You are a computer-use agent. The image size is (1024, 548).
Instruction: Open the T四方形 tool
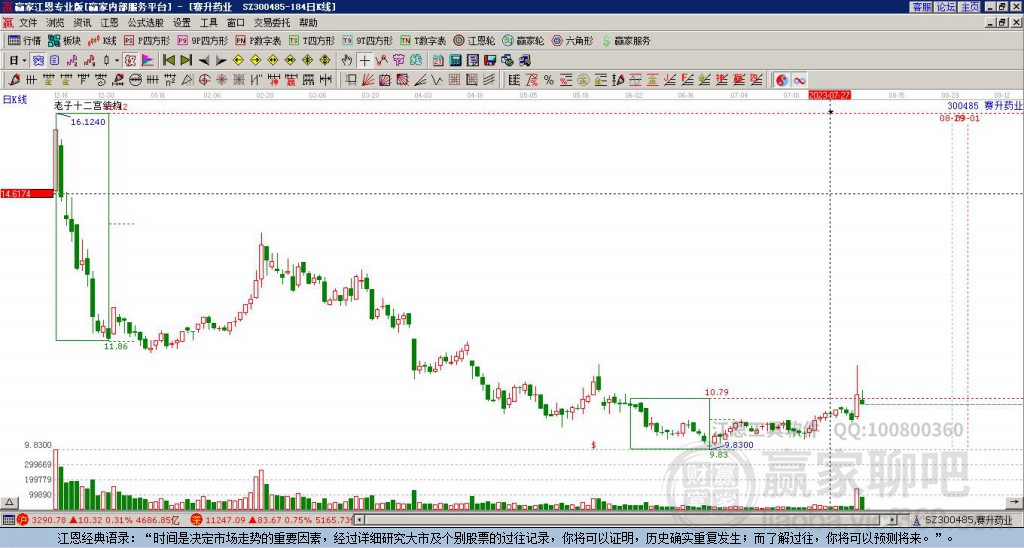point(312,40)
